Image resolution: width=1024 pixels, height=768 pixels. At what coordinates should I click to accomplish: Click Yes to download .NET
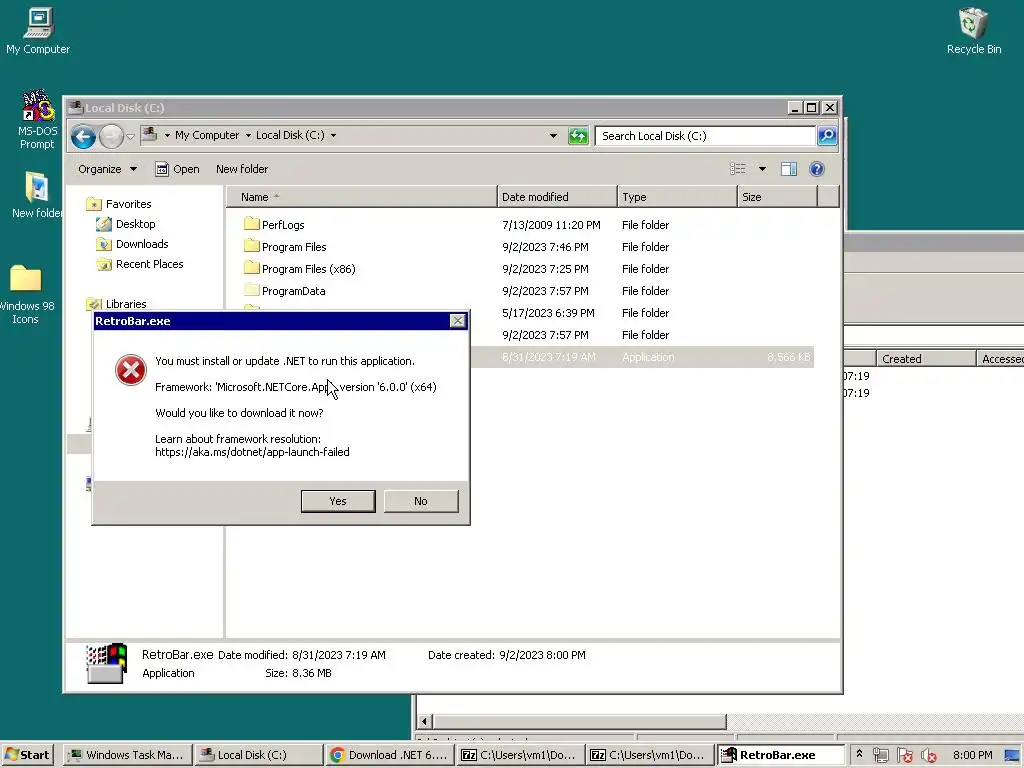tap(338, 501)
